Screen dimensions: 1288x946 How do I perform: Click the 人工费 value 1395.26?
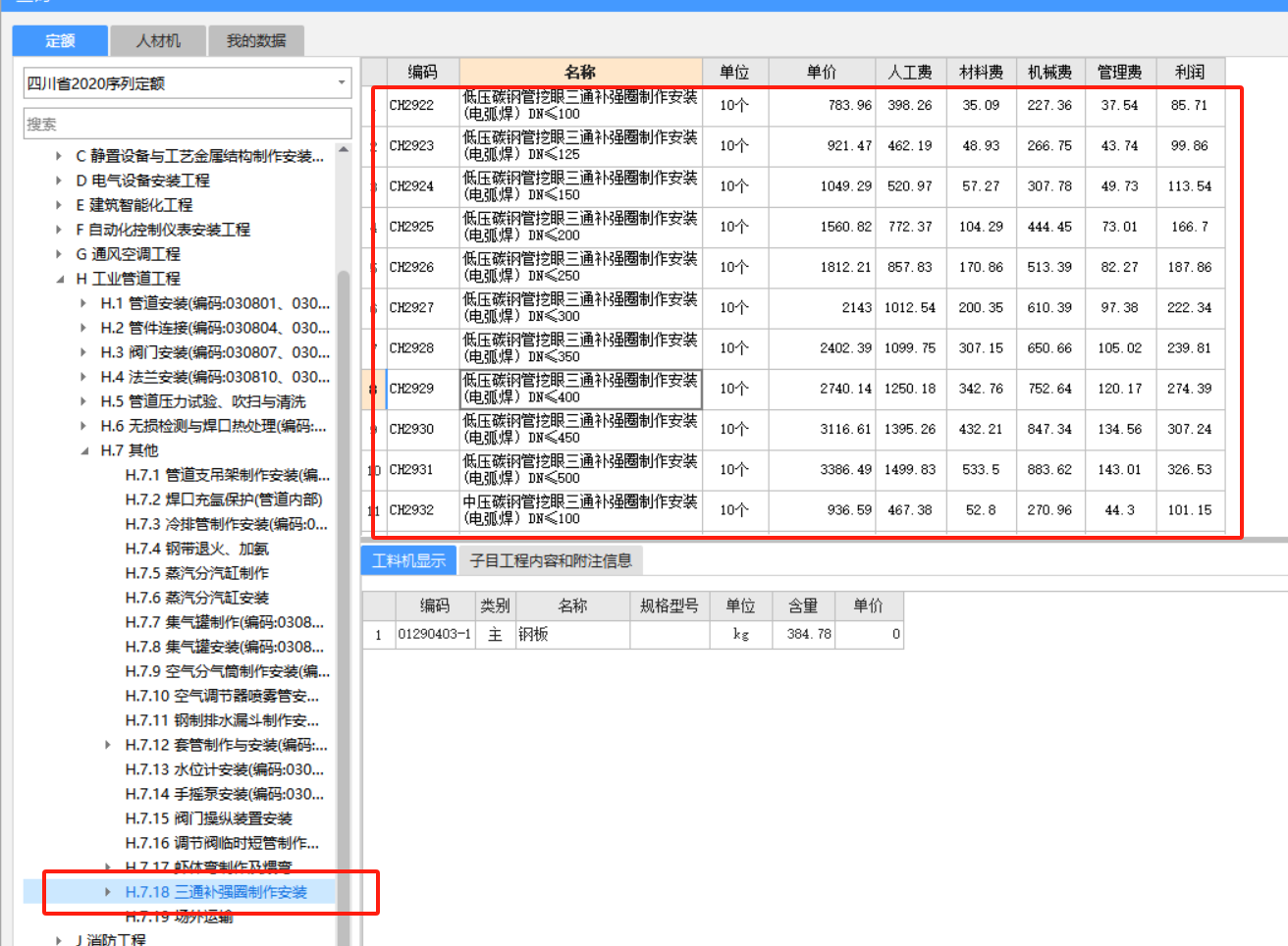tap(910, 429)
